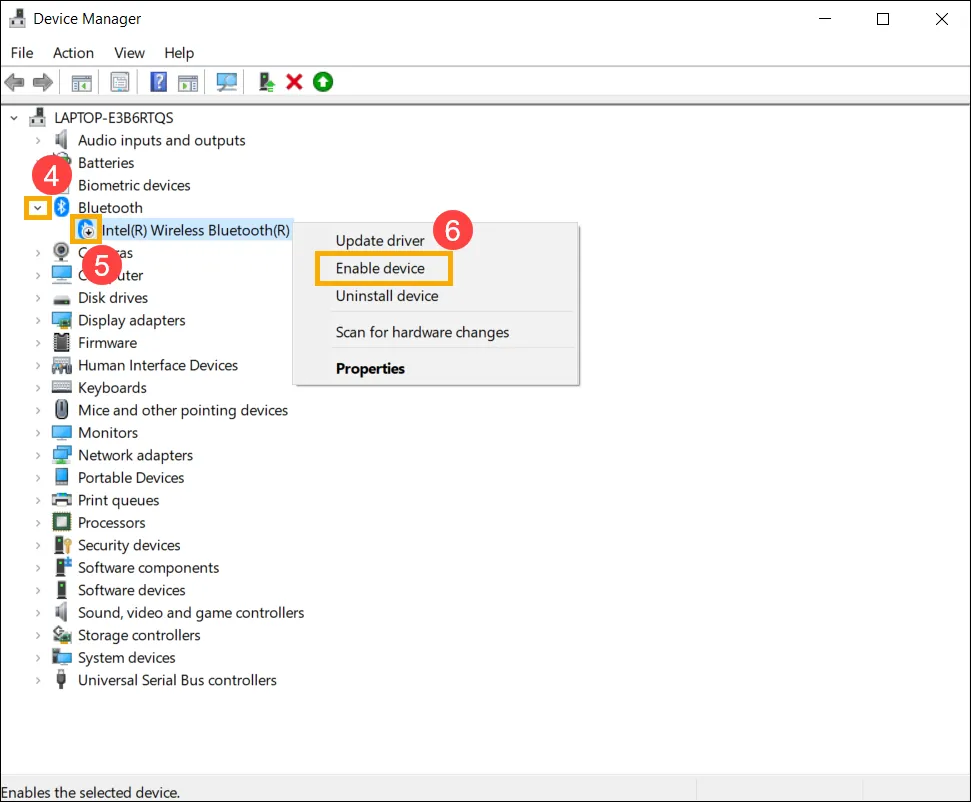Select Intel(R) Wireless Bluetooth(R) device
Viewport: 971px width, 802px height.
196,230
